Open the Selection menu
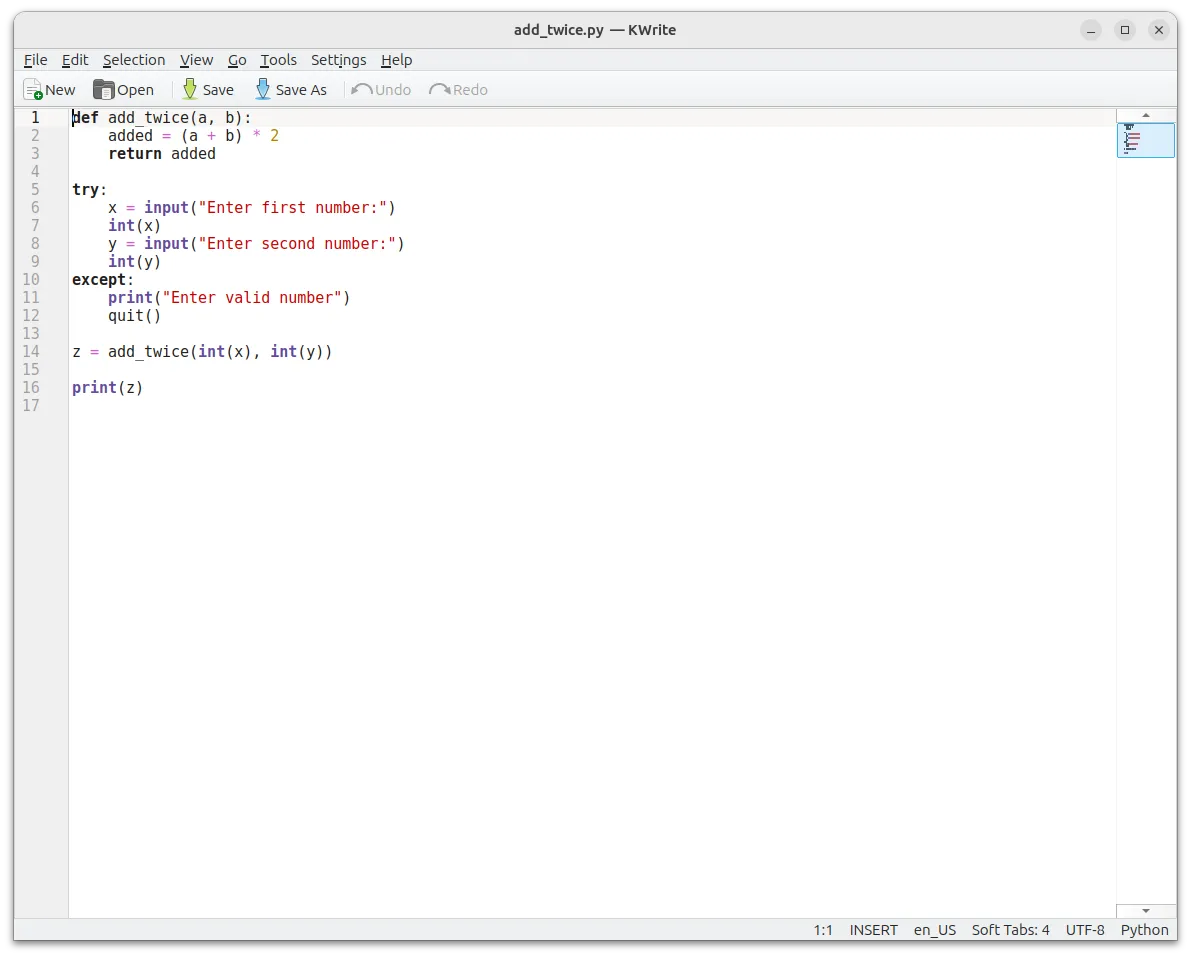Screen dimensions: 1191x957 pyautogui.click(x=134, y=60)
